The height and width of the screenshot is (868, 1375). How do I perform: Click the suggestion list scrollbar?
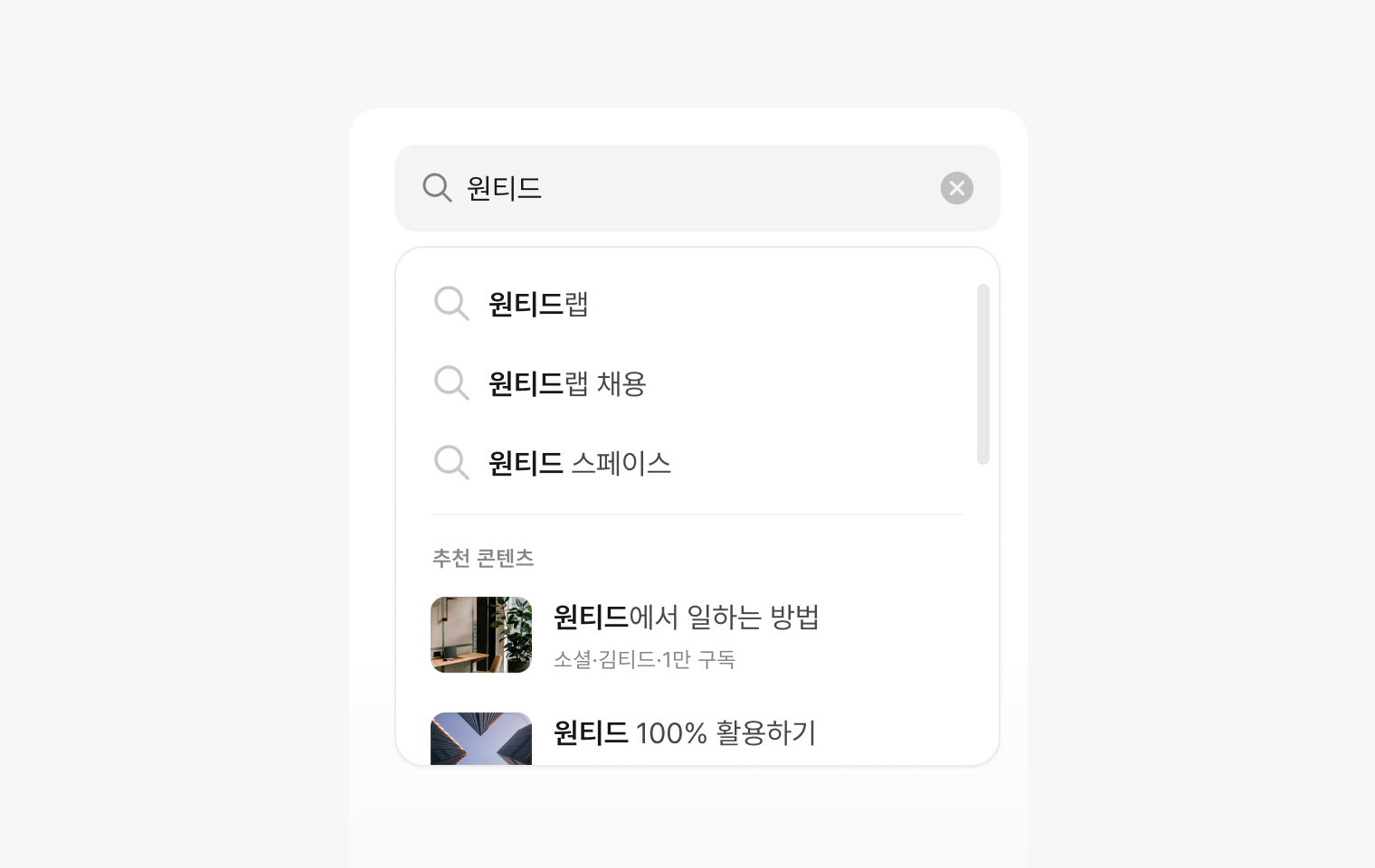coord(983,374)
